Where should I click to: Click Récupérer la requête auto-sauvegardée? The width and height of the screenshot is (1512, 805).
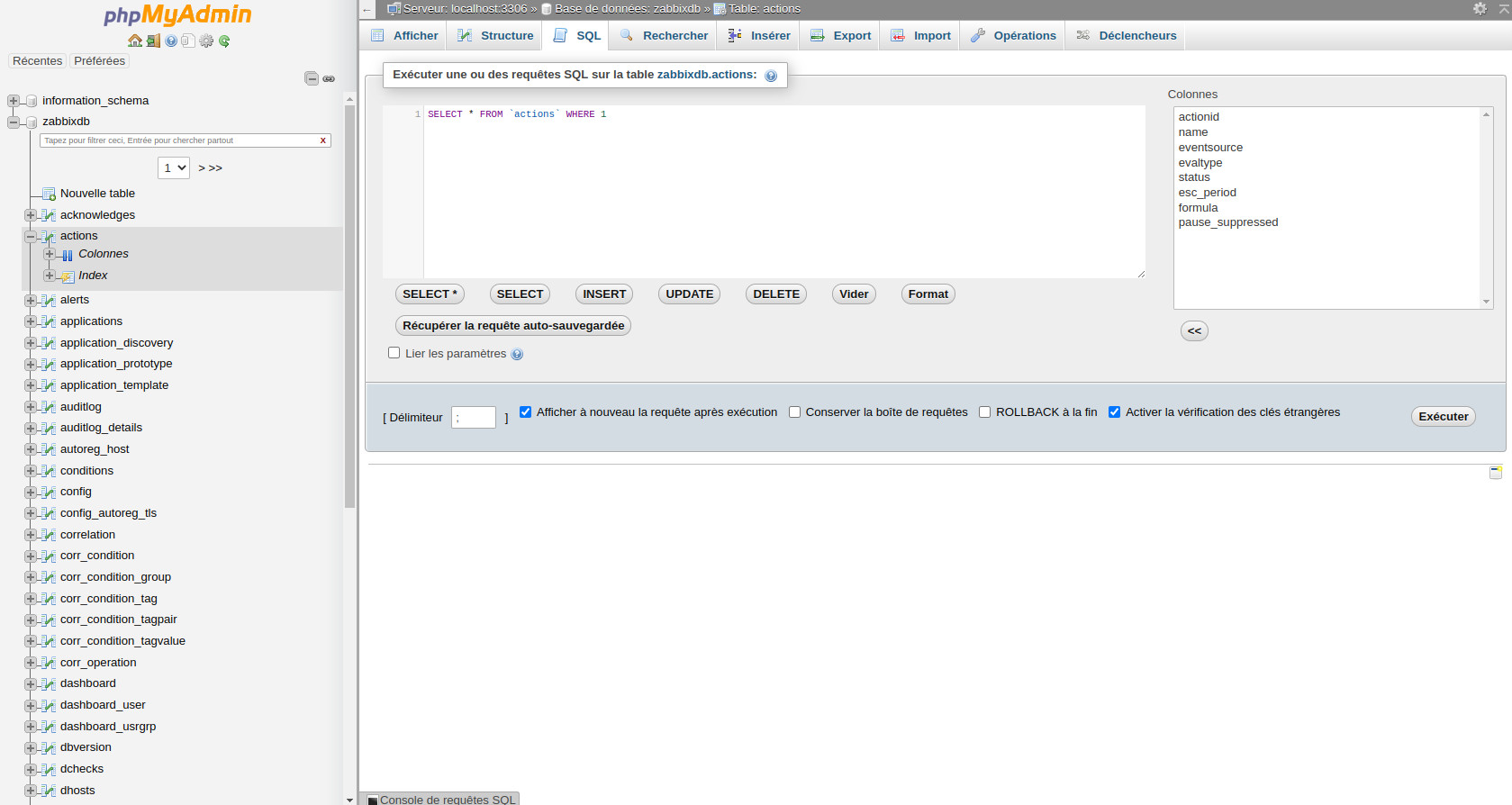(513, 326)
